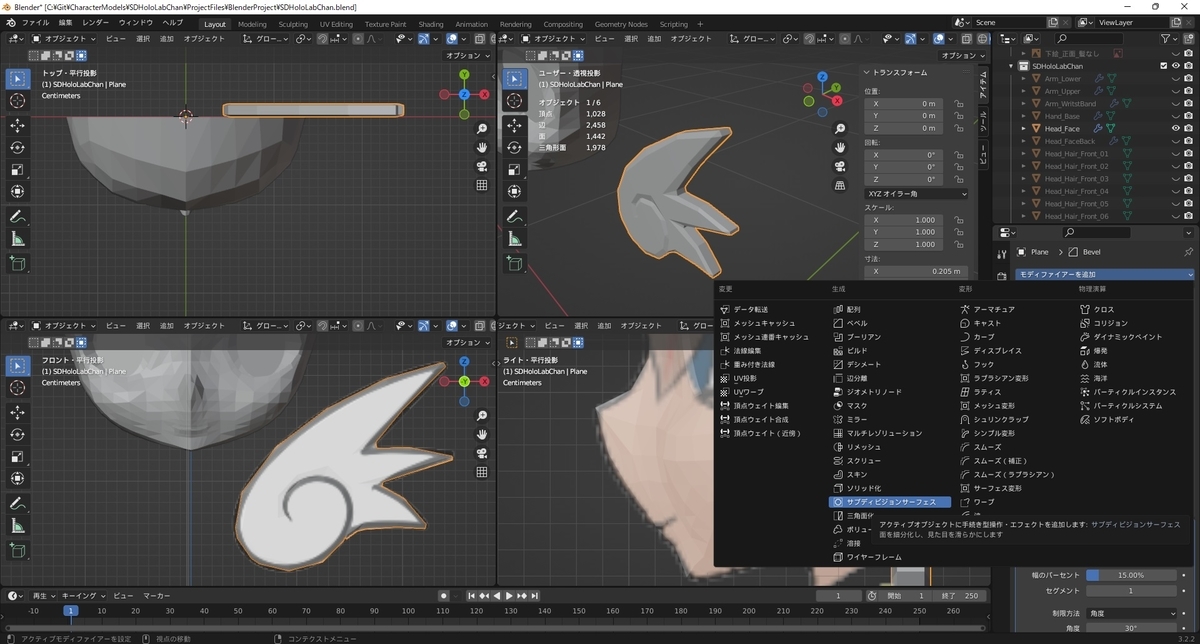This screenshot has height=644, width=1200.
Task: Expand the Add Modifier dropdown
Action: pos(1105,274)
